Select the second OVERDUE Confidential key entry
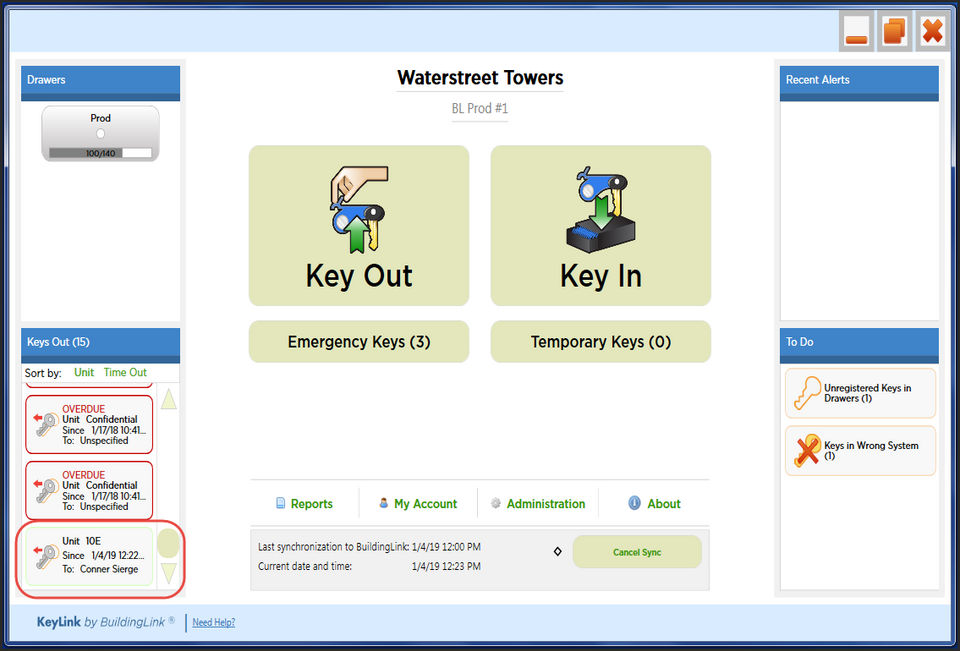Viewport: 960px width, 651px height. [89, 491]
